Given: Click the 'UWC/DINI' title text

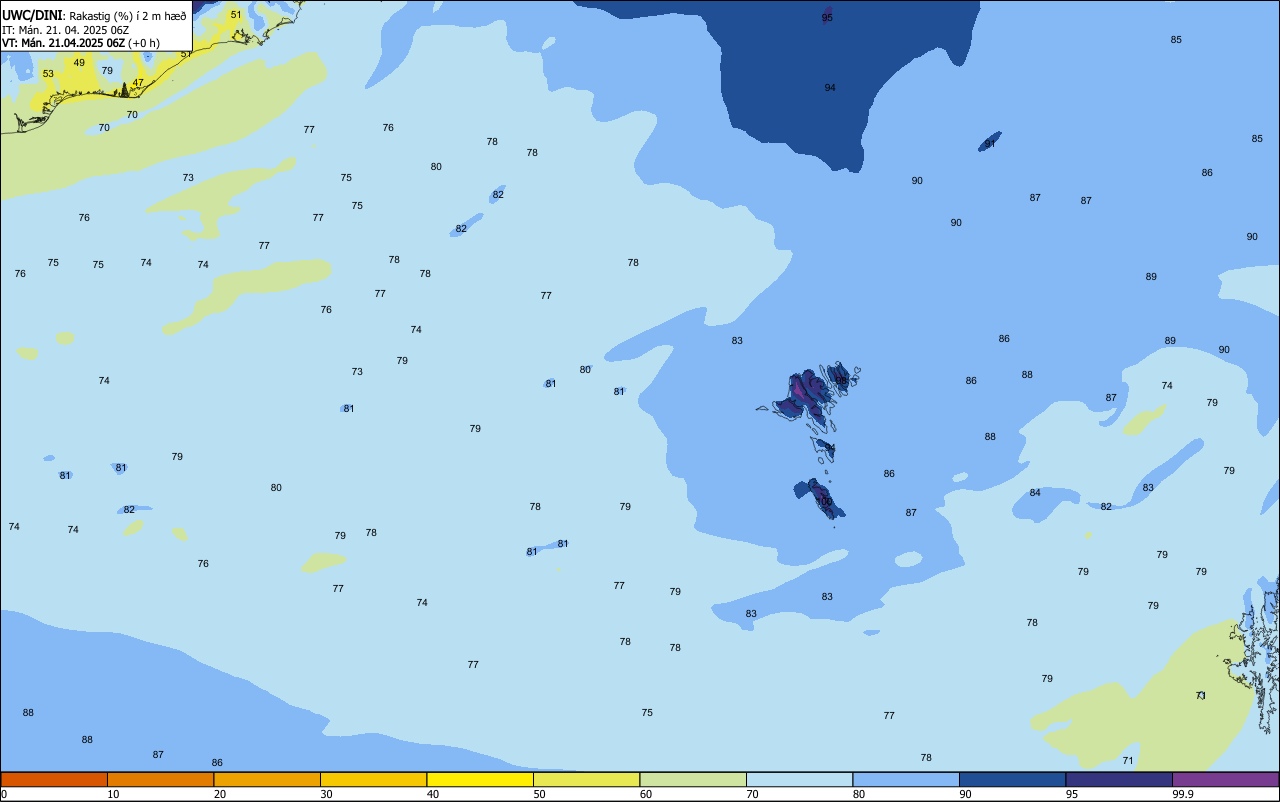Looking at the screenshot, I should point(32,15).
